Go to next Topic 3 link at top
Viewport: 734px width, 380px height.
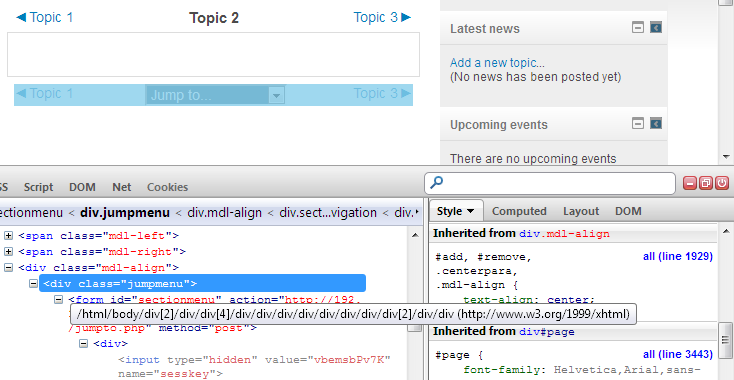tap(382, 18)
